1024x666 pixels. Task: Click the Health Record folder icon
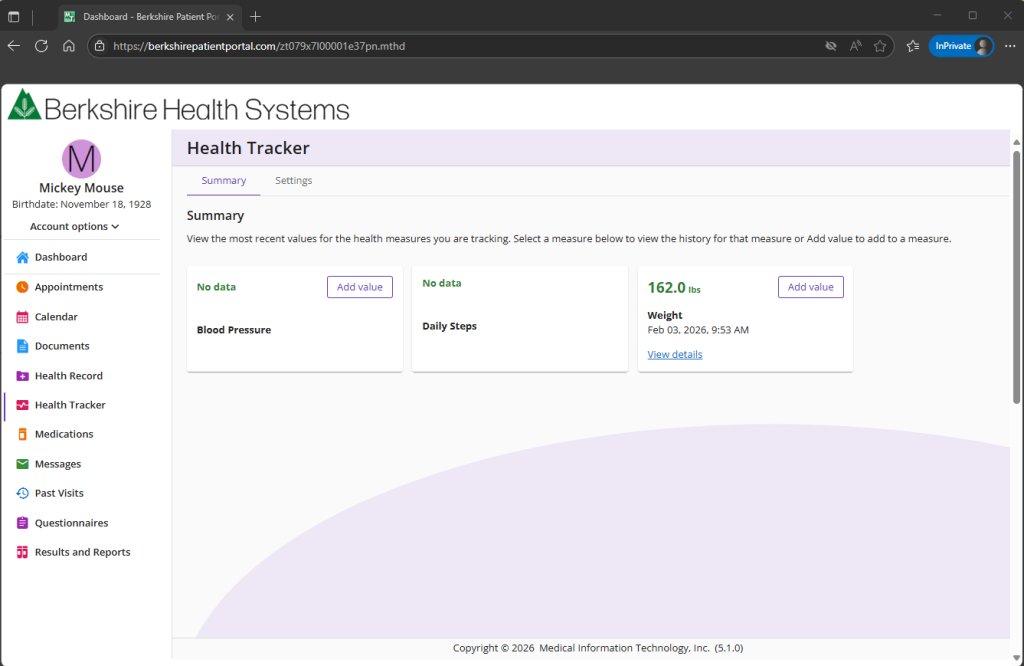pyautogui.click(x=23, y=376)
